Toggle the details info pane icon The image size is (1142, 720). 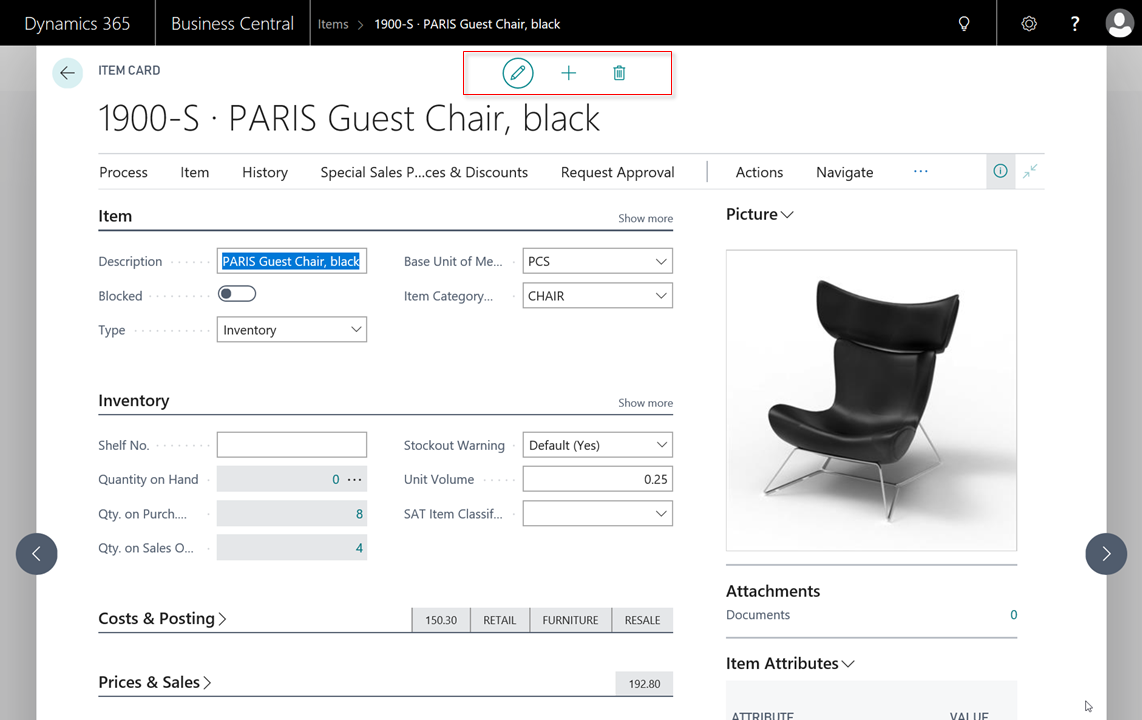(1000, 171)
